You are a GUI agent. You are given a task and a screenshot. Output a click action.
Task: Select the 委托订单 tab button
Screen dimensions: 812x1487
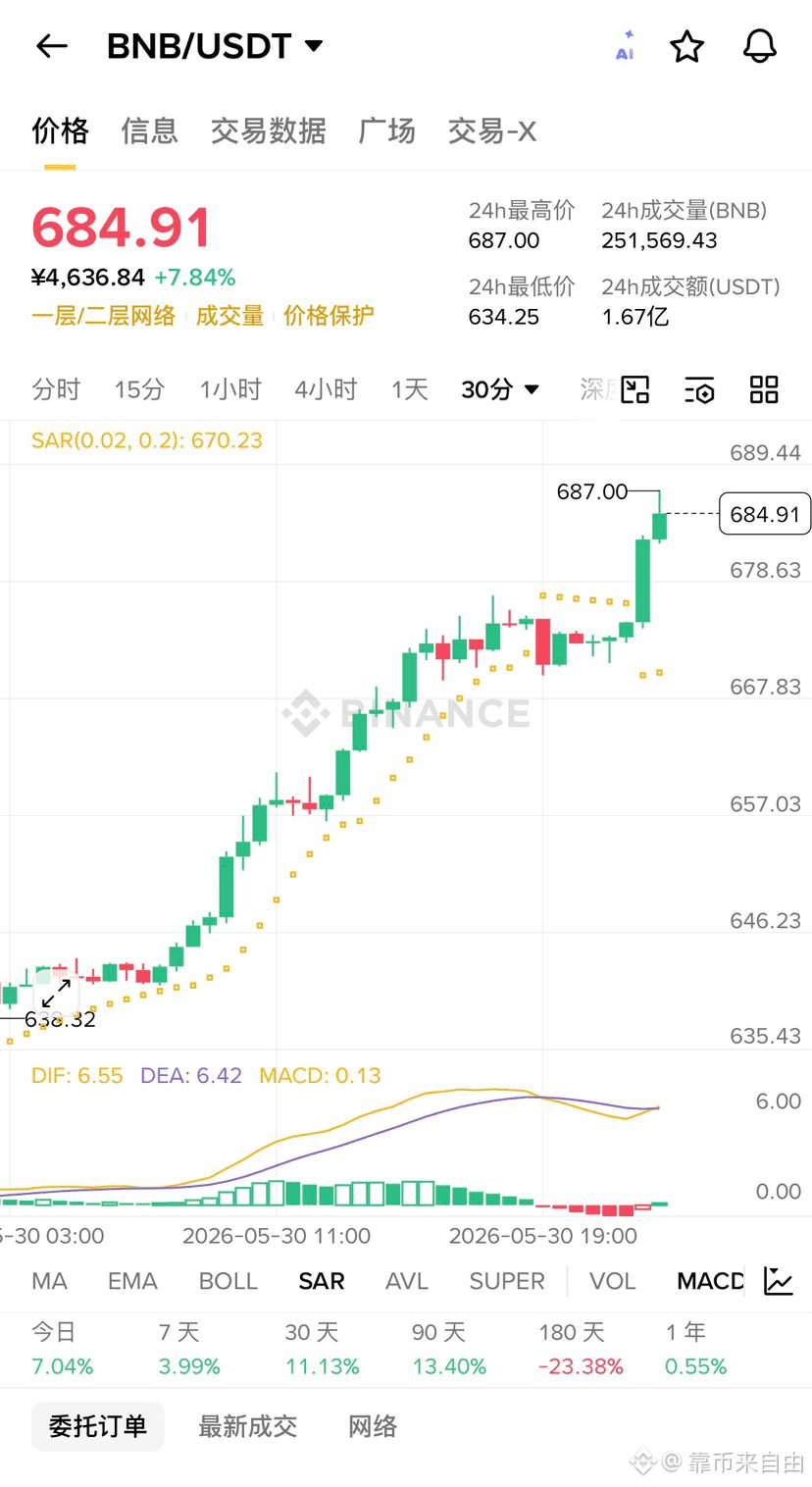click(97, 1426)
